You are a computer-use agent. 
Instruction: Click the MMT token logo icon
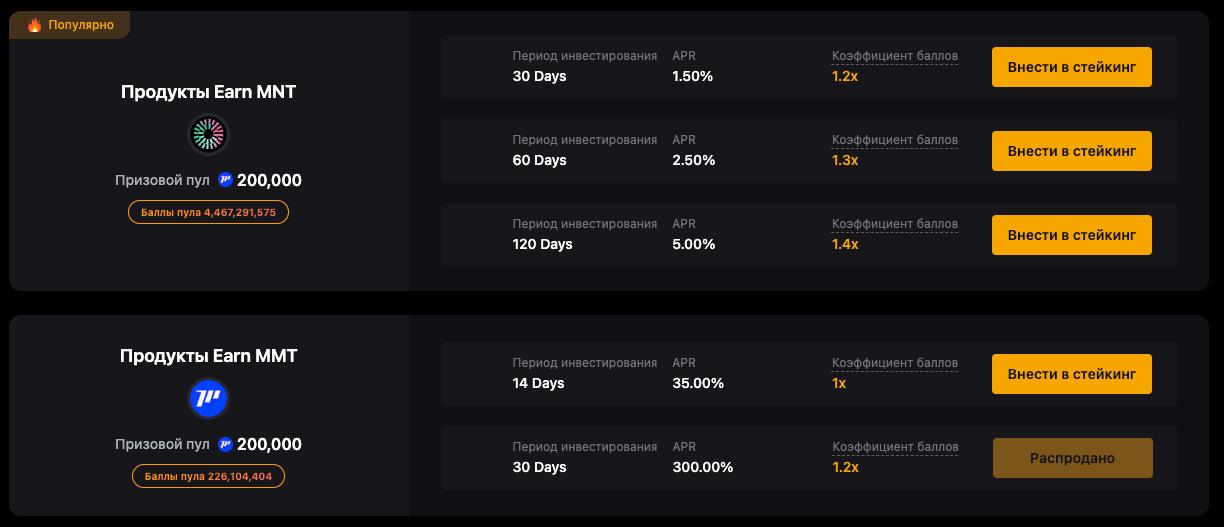coord(208,399)
